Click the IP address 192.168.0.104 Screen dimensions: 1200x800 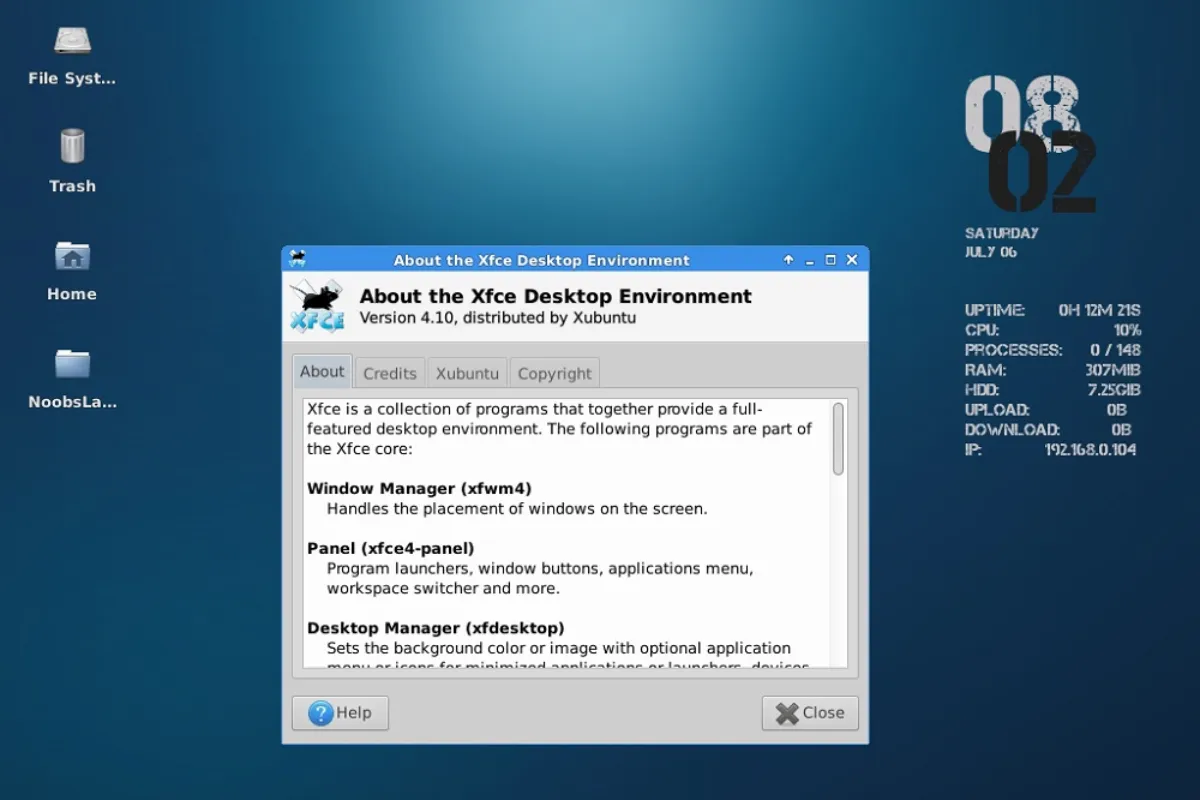click(1090, 450)
